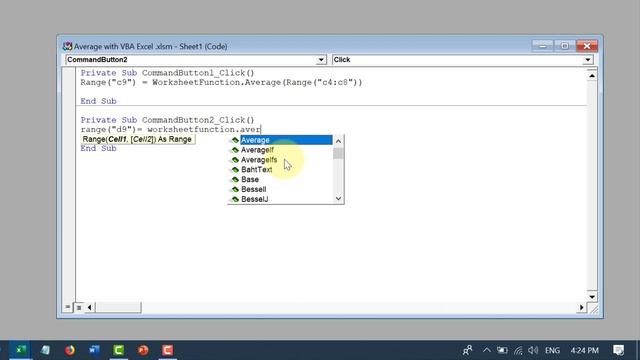This screenshot has width=640, height=360.
Task: Click the 4:24 PM clock
Action: click(x=584, y=350)
